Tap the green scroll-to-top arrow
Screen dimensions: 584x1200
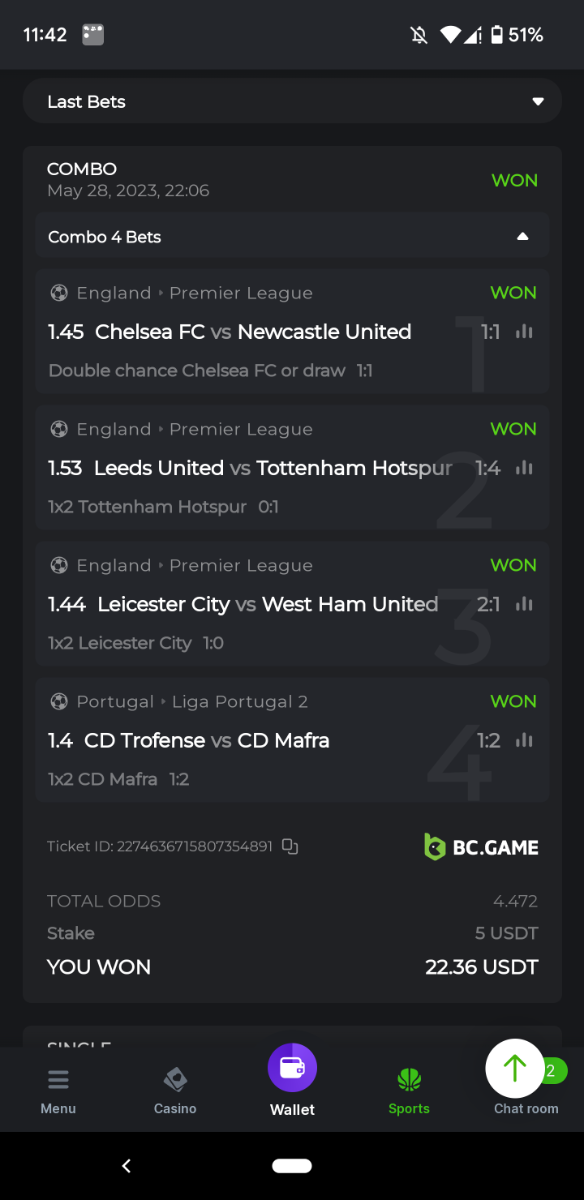(x=514, y=1068)
